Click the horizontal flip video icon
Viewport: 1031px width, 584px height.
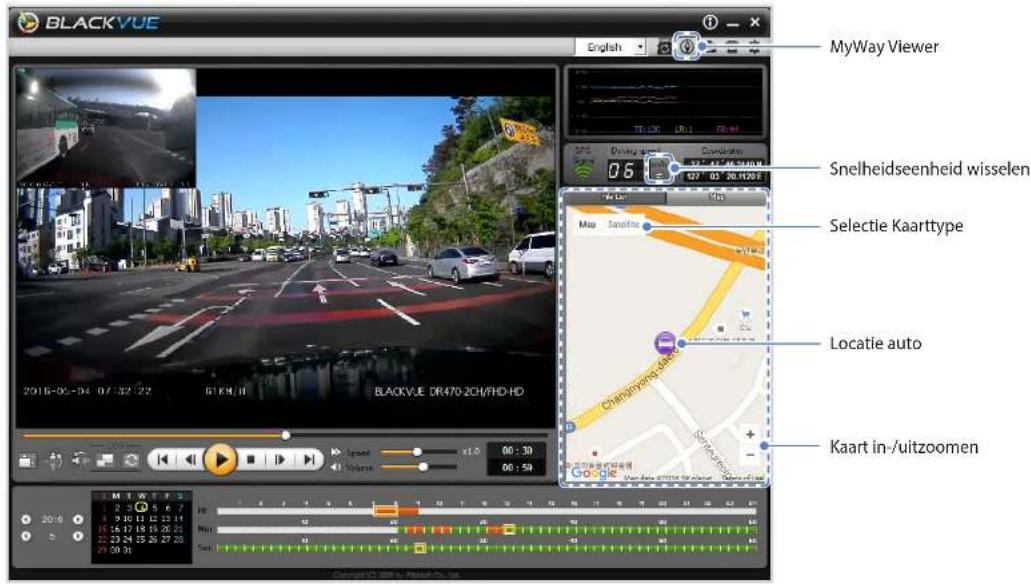80,460
